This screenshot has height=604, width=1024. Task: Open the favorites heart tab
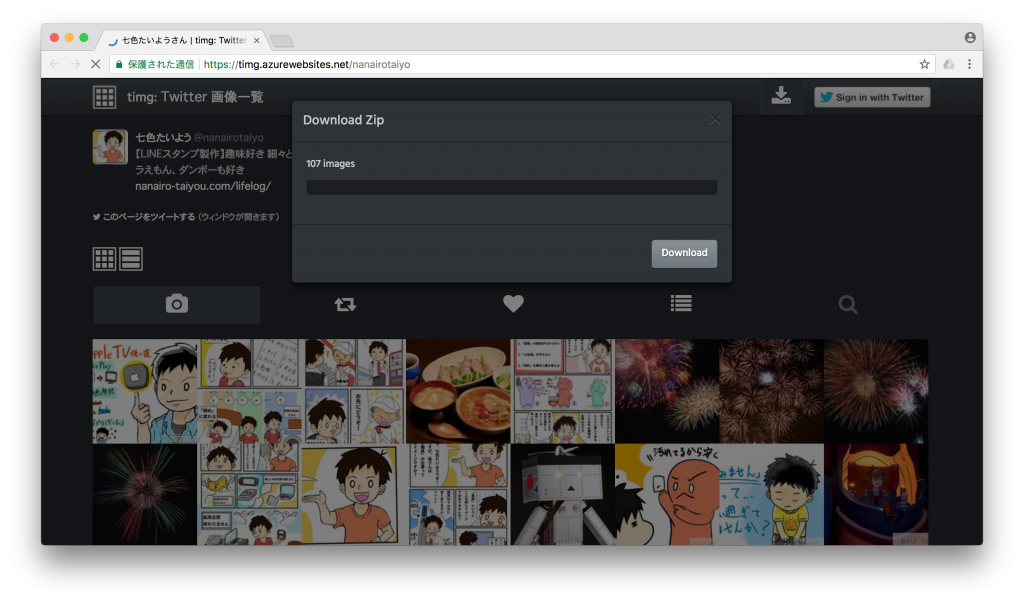[x=513, y=305]
